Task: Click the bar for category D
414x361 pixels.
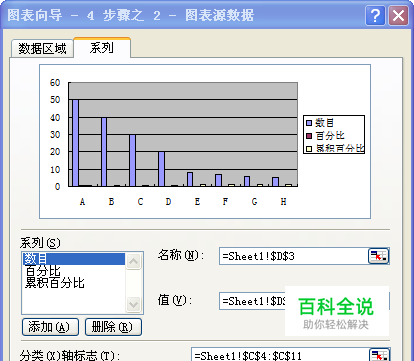Action: (x=161, y=169)
